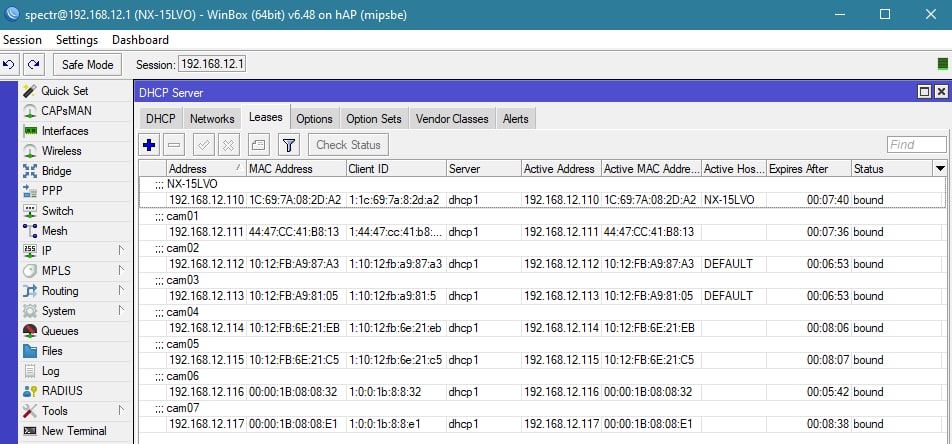The image size is (952, 444).
Task: Close the DHCP Server inner window
Action: coord(940,92)
